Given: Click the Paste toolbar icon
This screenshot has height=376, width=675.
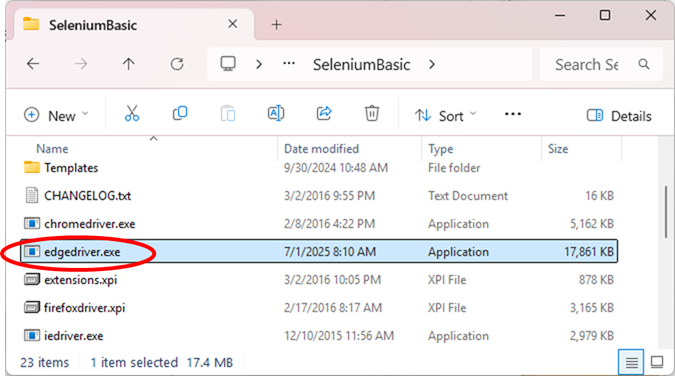Looking at the screenshot, I should pyautogui.click(x=228, y=114).
